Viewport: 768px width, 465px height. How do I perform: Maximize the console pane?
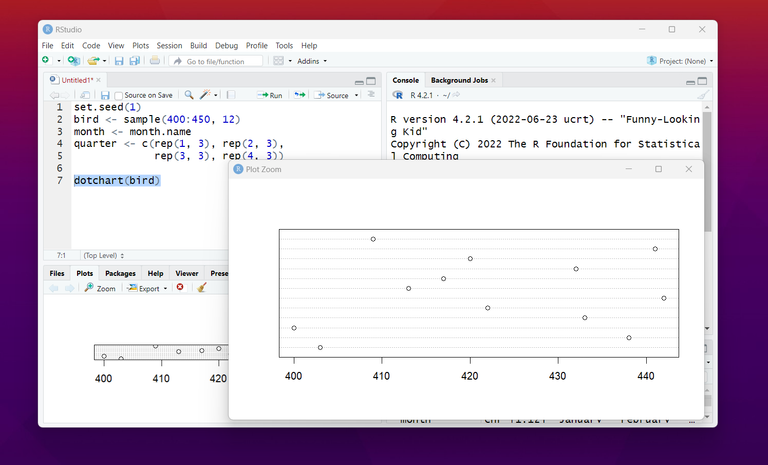click(x=702, y=81)
